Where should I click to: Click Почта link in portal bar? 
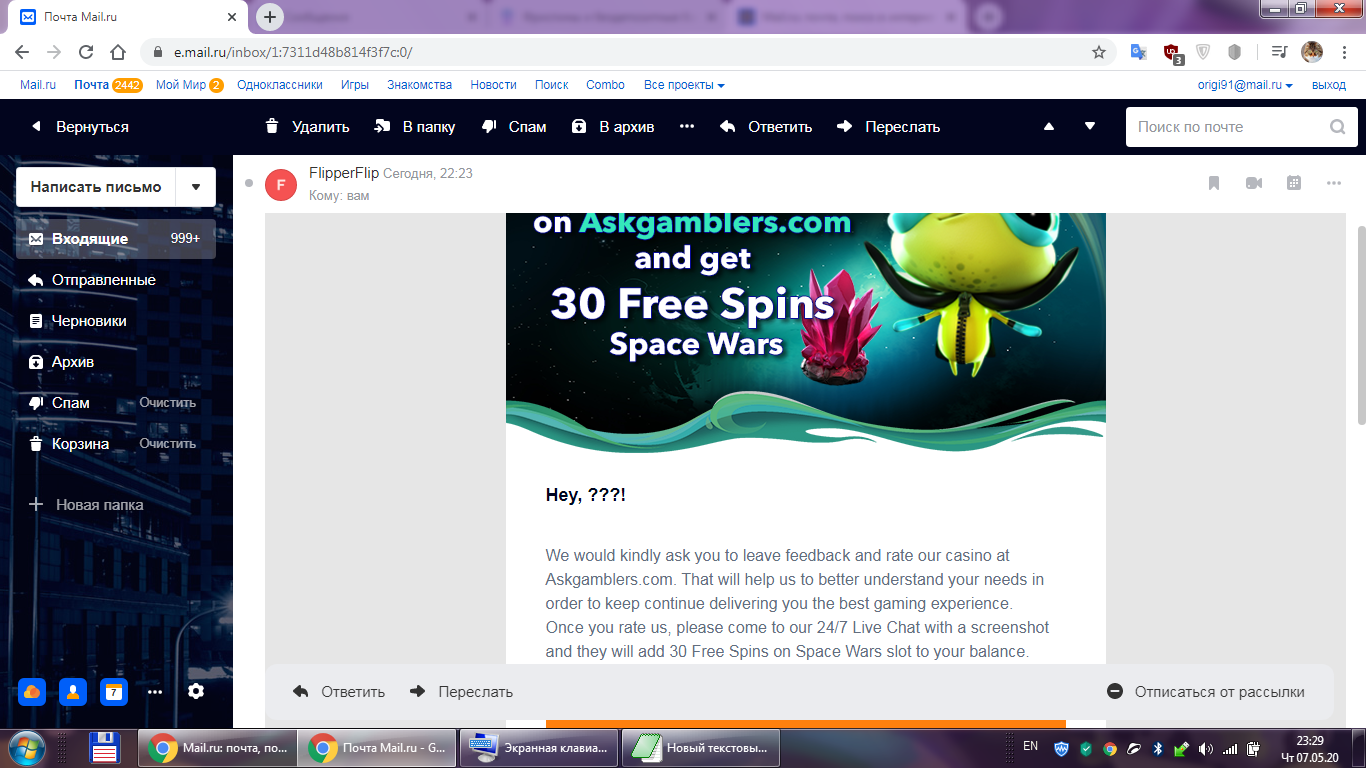pos(91,85)
